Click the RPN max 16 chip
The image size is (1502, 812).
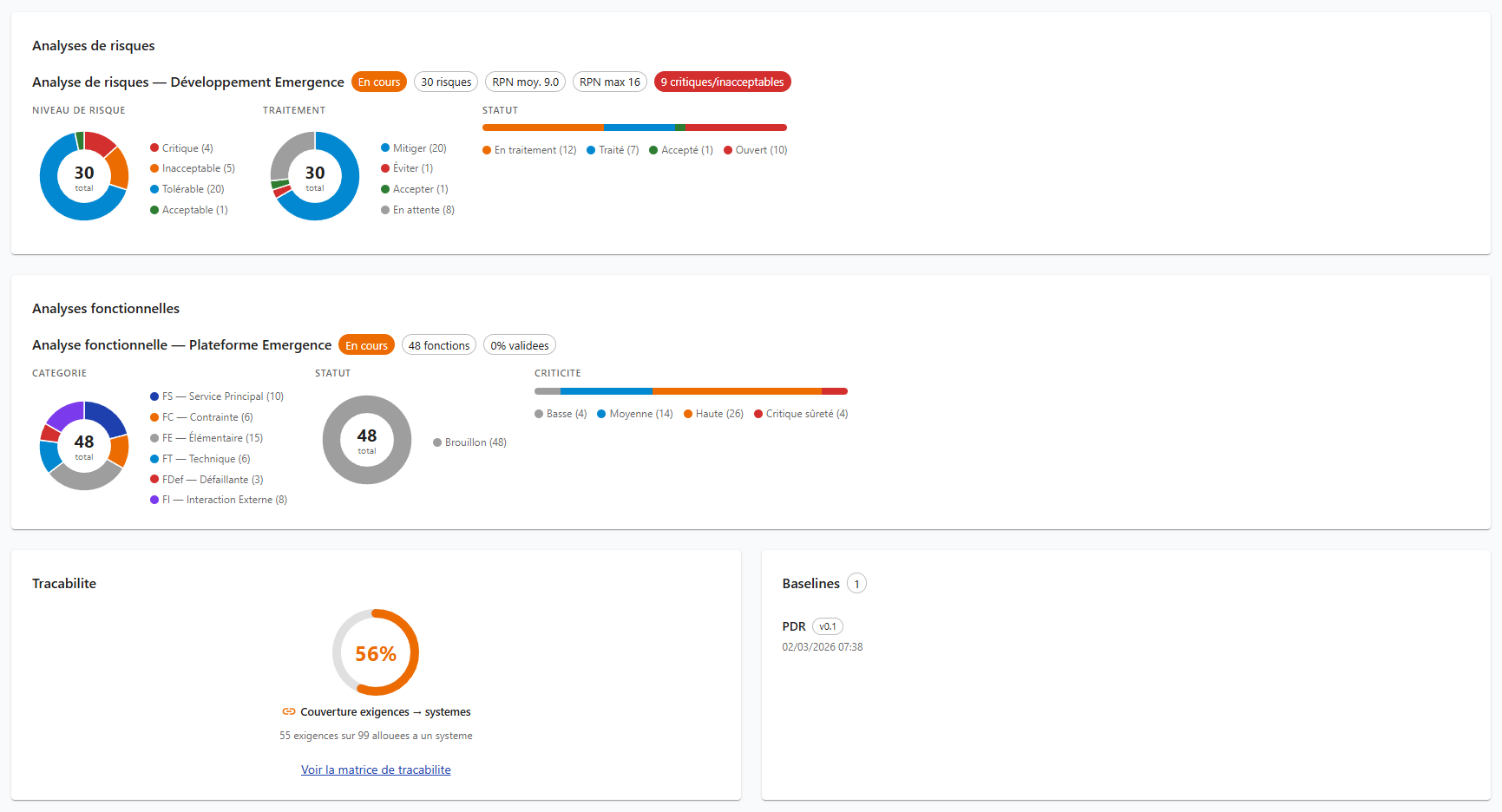609,82
